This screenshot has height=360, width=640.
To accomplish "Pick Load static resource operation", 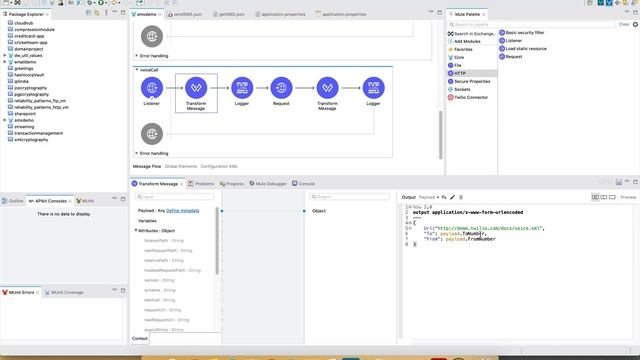I will [x=523, y=49].
